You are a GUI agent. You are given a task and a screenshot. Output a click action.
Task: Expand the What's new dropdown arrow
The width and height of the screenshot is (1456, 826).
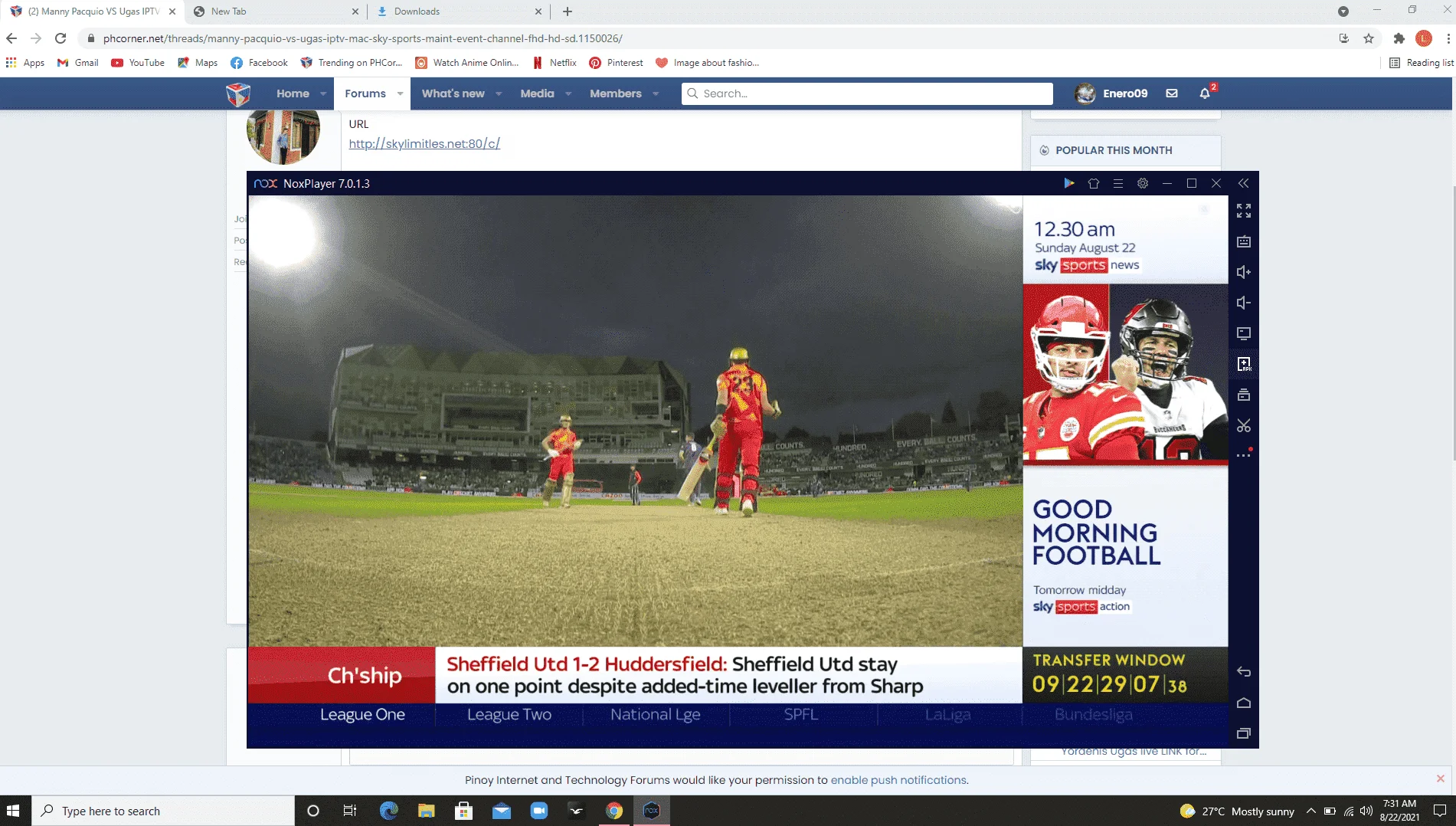(x=499, y=93)
